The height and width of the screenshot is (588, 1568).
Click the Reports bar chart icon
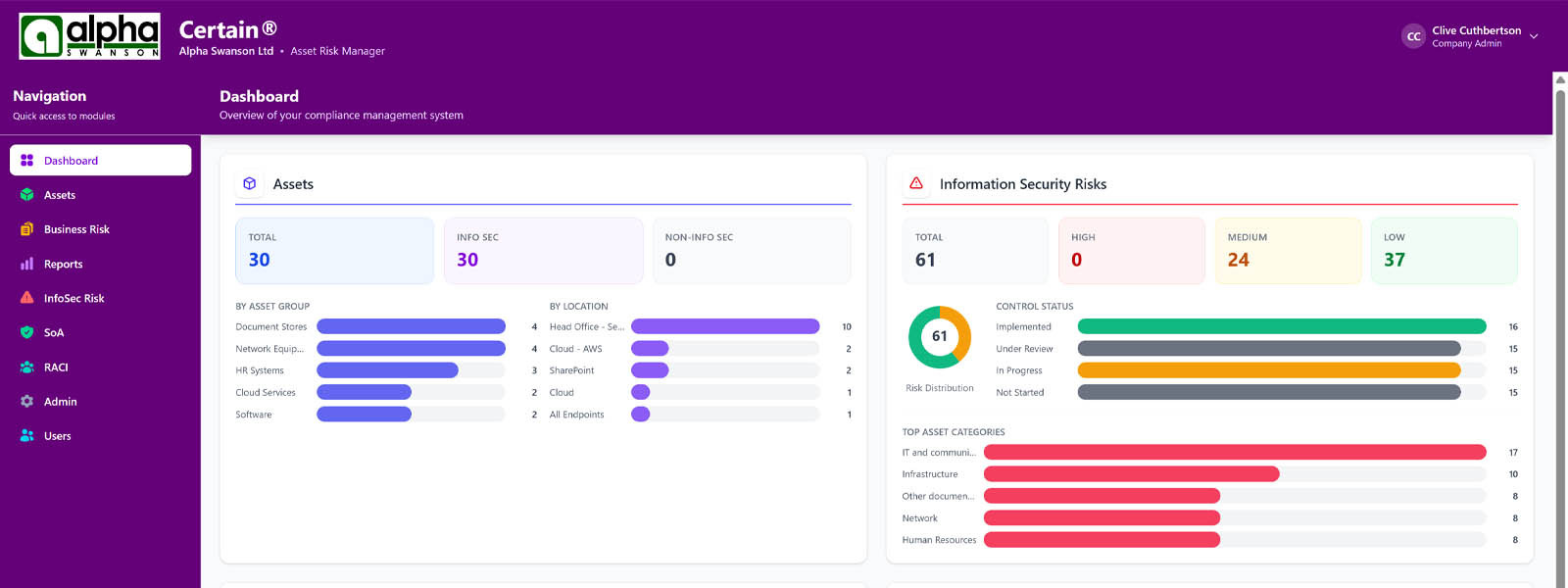[27, 264]
